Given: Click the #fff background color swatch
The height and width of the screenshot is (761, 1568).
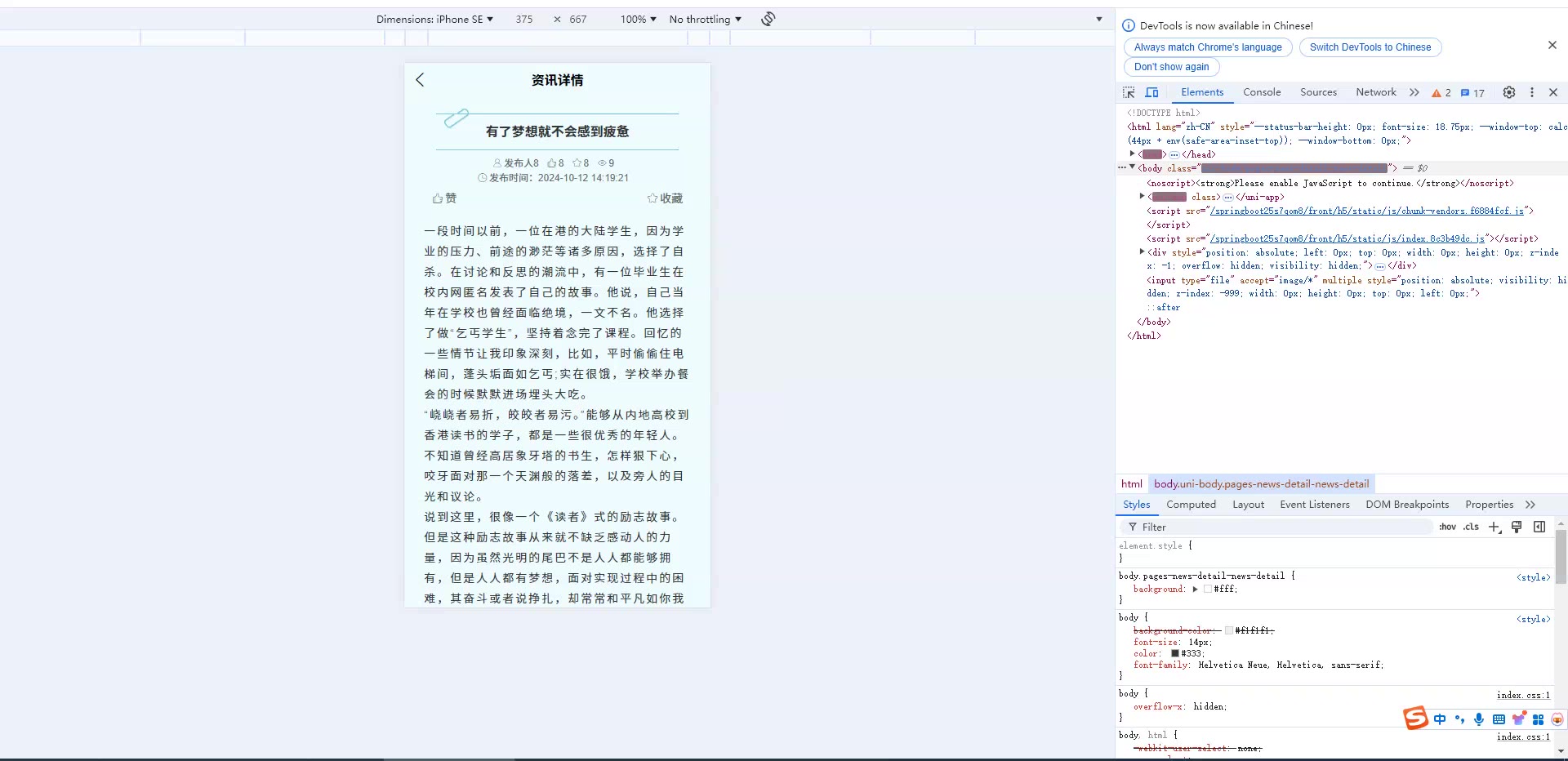Looking at the screenshot, I should (1209, 589).
